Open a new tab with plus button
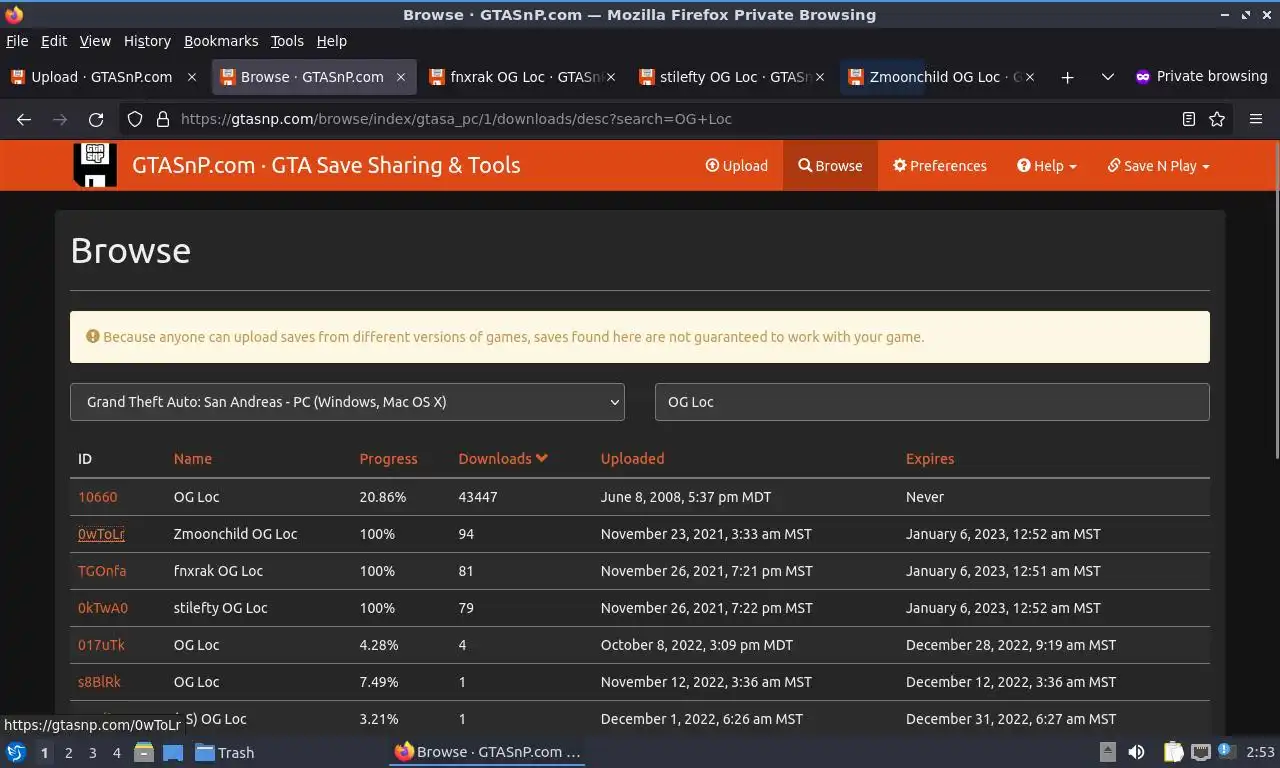1280x768 pixels. [1067, 77]
